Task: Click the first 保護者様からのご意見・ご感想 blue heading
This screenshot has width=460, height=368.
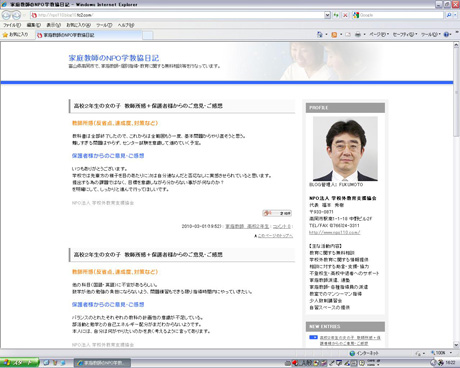Action: [108, 156]
